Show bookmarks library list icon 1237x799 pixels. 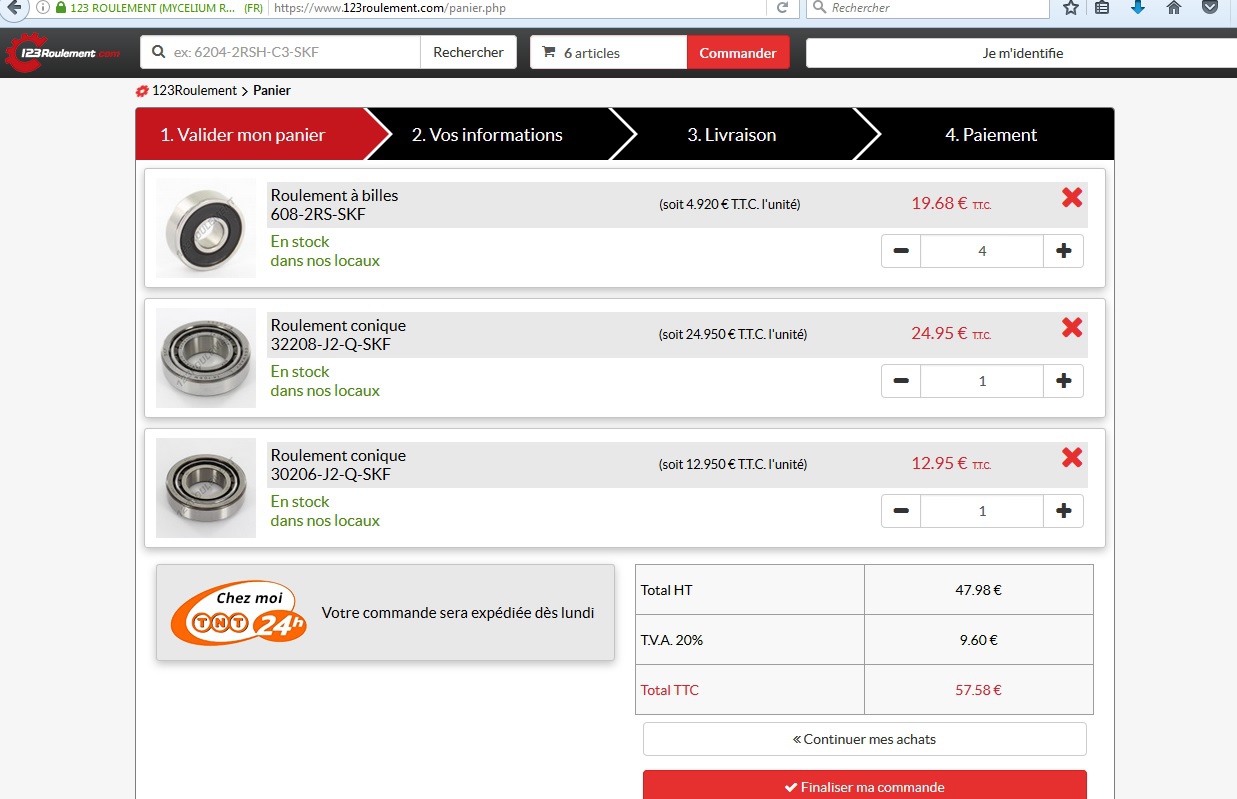point(1102,8)
